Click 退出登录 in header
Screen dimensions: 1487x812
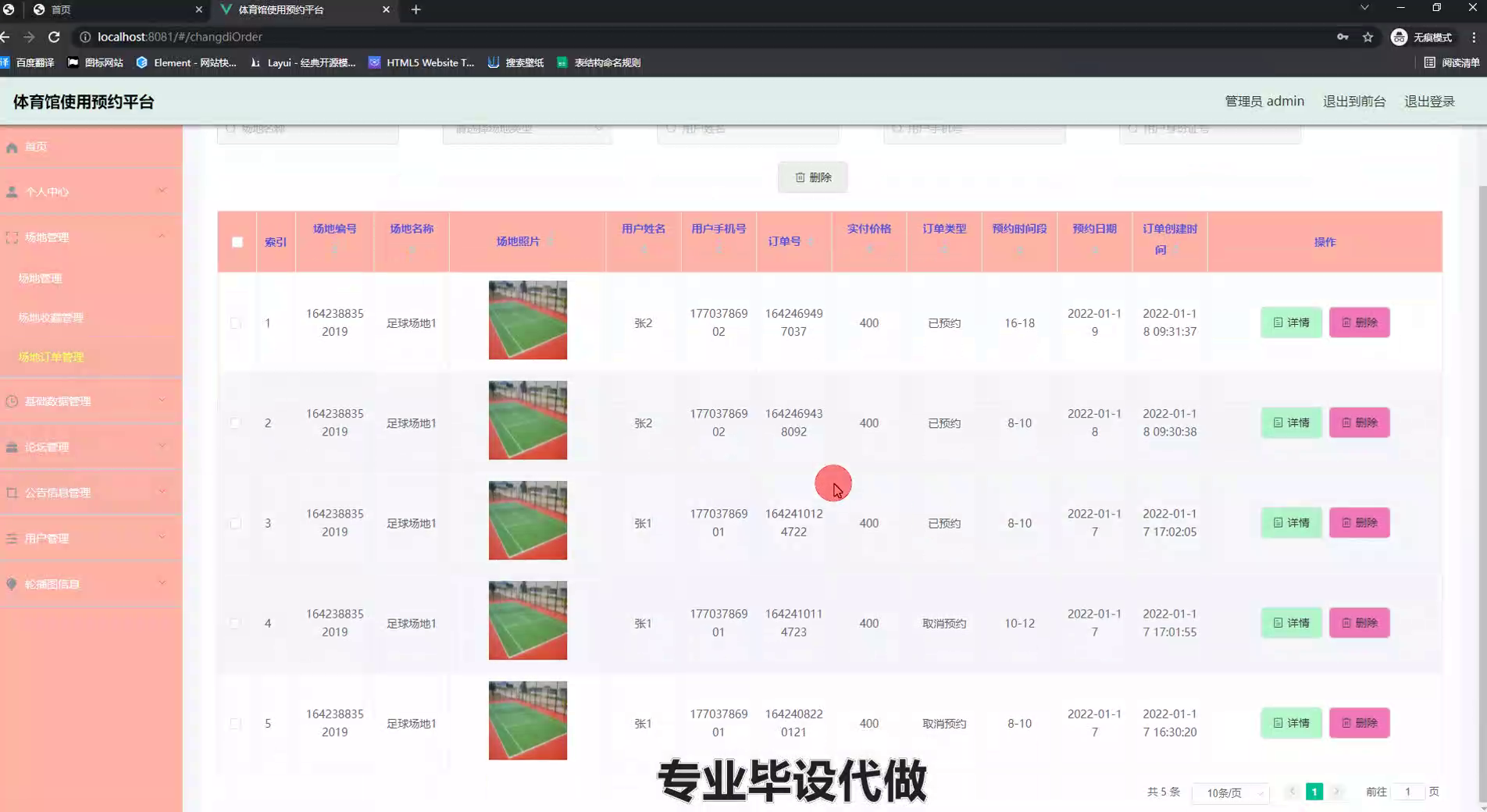(1429, 101)
